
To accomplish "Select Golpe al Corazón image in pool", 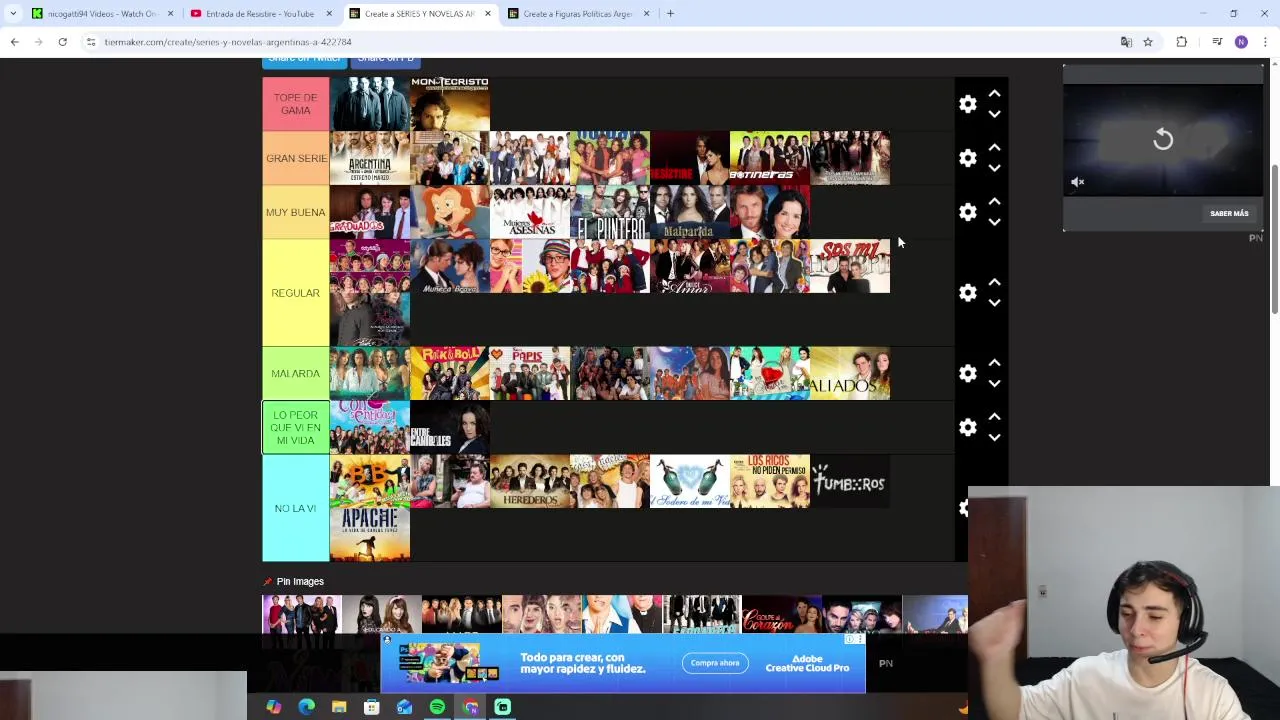I will 782,614.
